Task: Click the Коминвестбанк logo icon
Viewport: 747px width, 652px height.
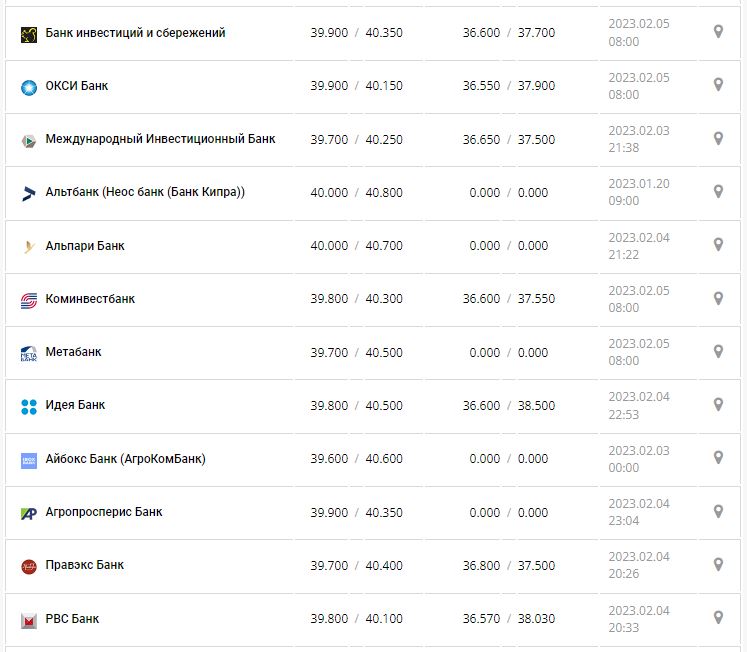Action: (x=28, y=300)
